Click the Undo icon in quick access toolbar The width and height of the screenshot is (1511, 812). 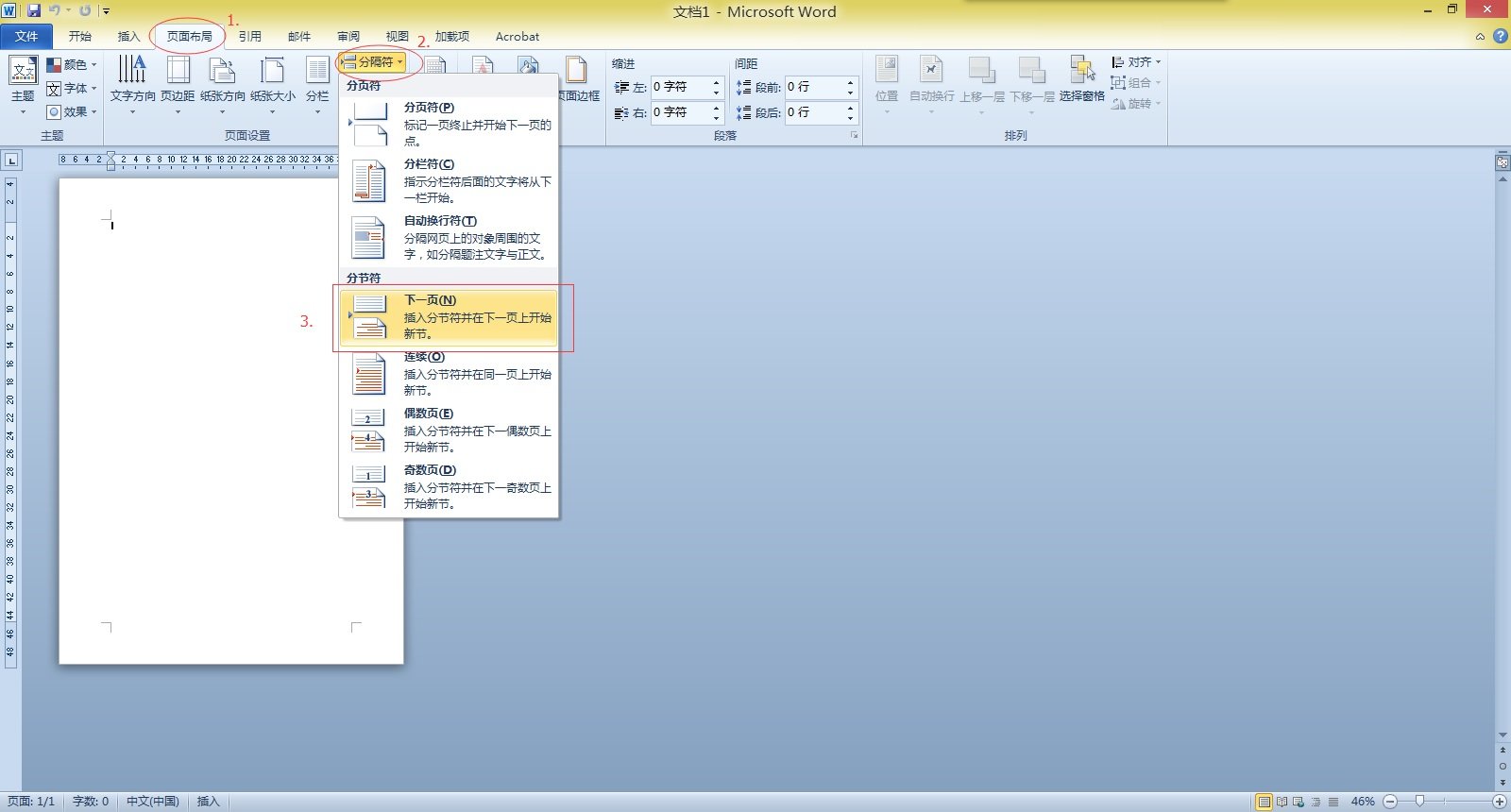click(x=54, y=10)
